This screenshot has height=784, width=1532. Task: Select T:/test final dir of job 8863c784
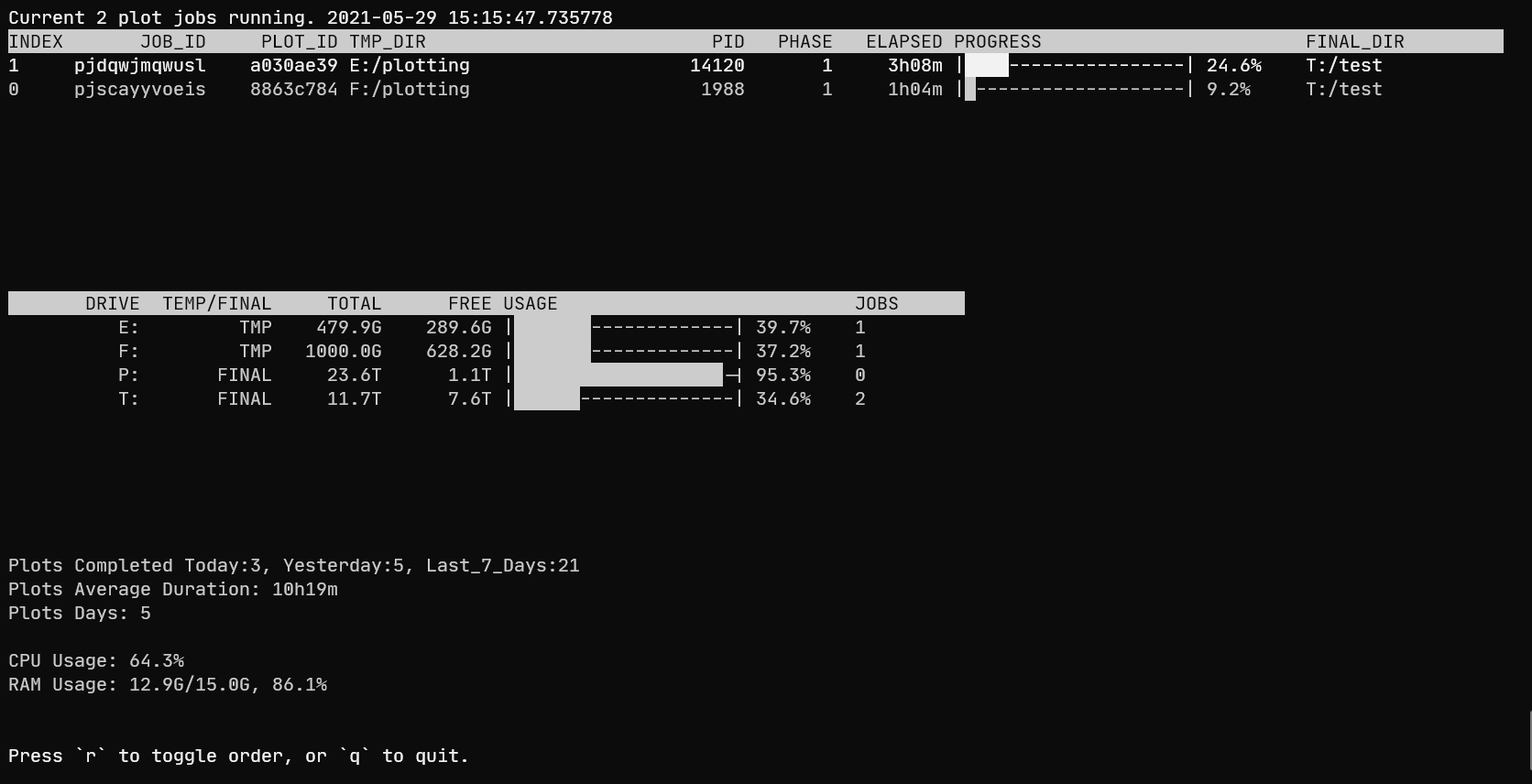pos(1344,89)
